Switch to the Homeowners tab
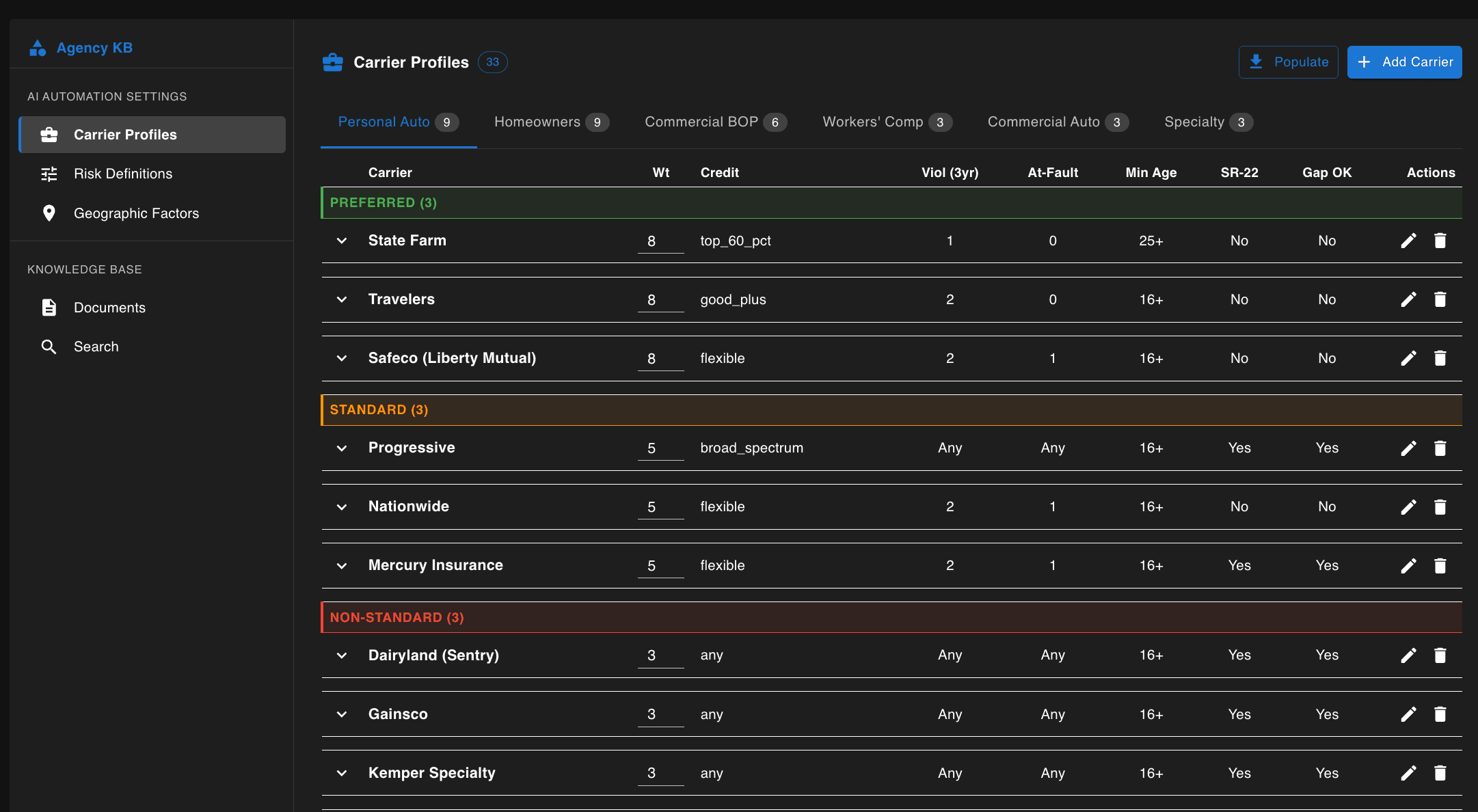Image resolution: width=1478 pixels, height=812 pixels. pyautogui.click(x=552, y=122)
